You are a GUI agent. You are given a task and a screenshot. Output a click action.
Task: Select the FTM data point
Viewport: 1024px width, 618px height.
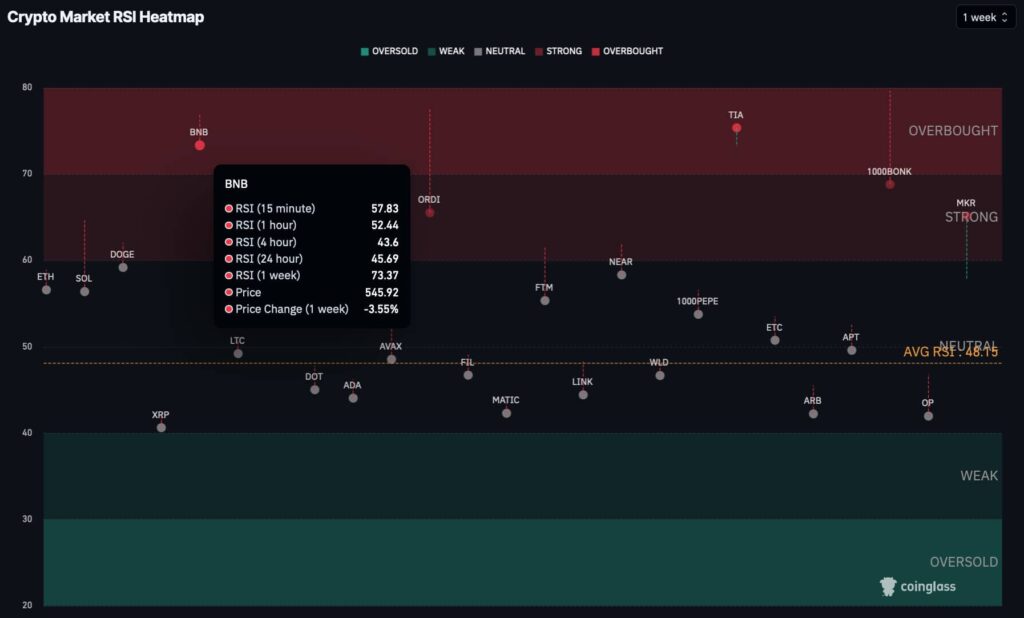(545, 301)
